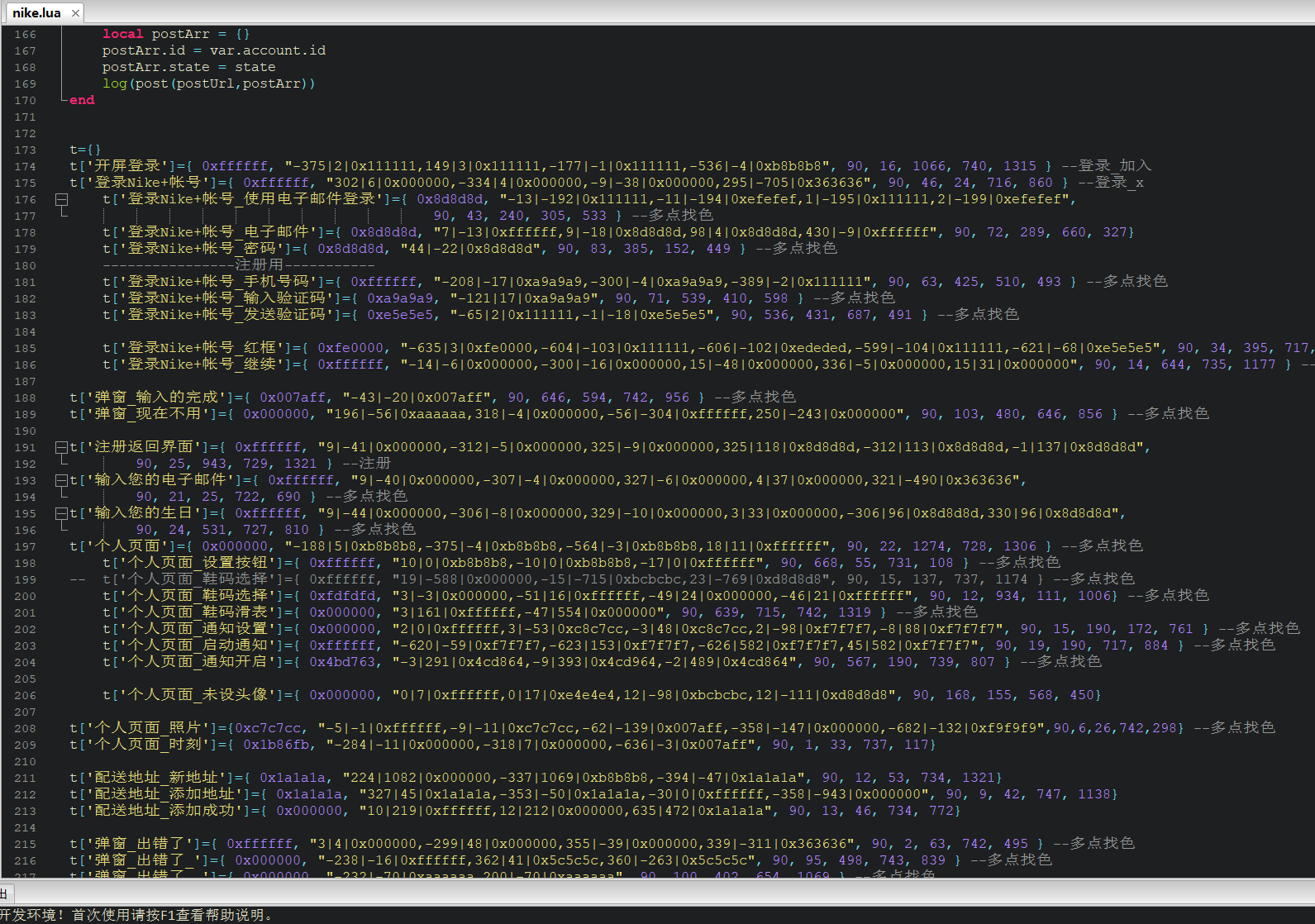Click the '登录Nike+帐号_手机号码' key

218,282
